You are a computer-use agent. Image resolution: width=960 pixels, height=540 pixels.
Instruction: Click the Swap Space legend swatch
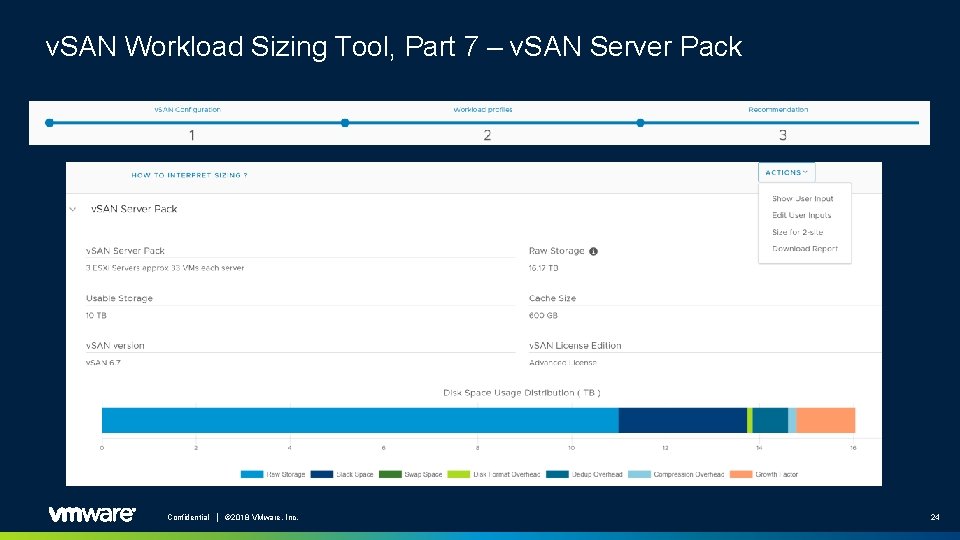tap(390, 474)
